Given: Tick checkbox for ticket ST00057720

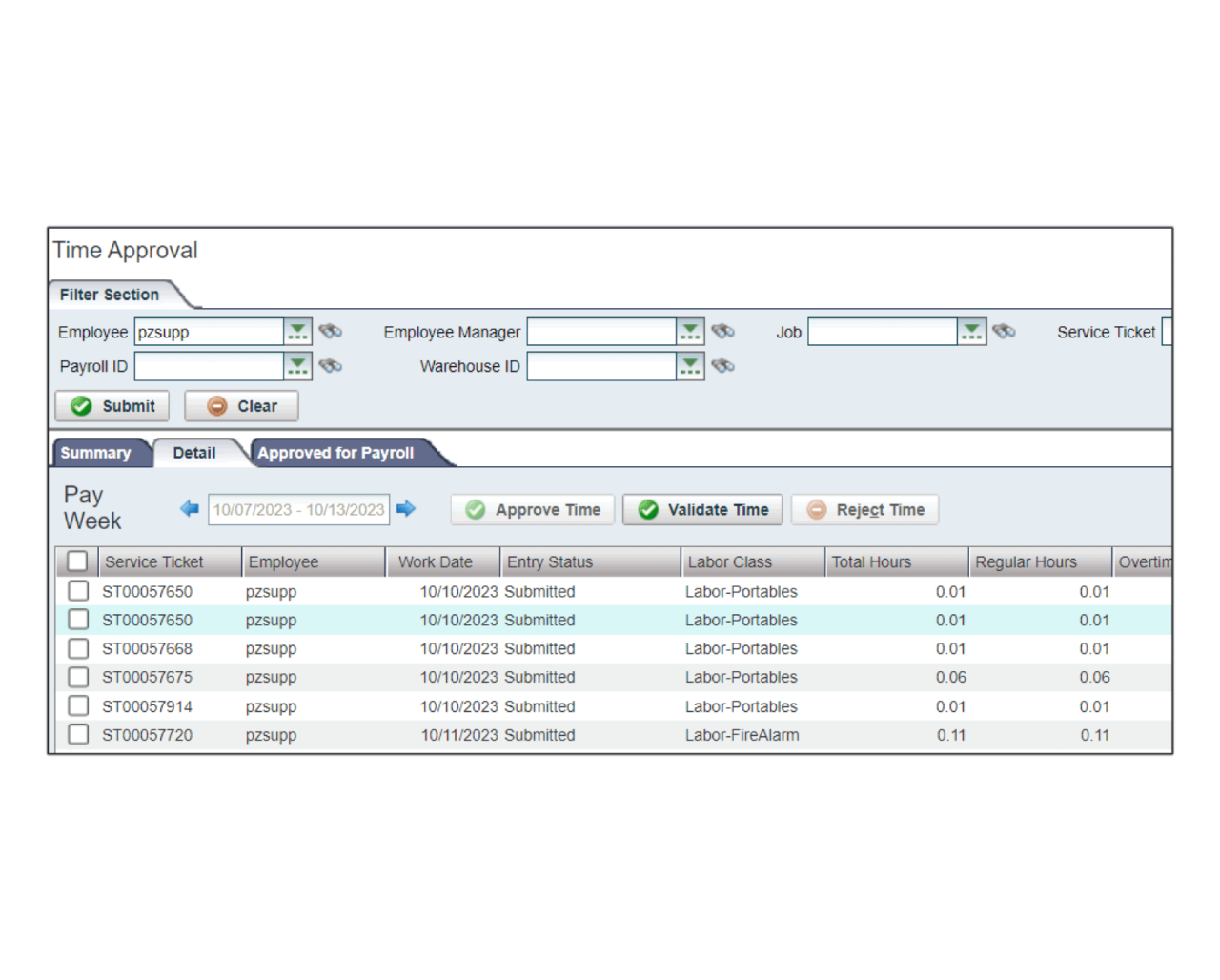Looking at the screenshot, I should (78, 735).
